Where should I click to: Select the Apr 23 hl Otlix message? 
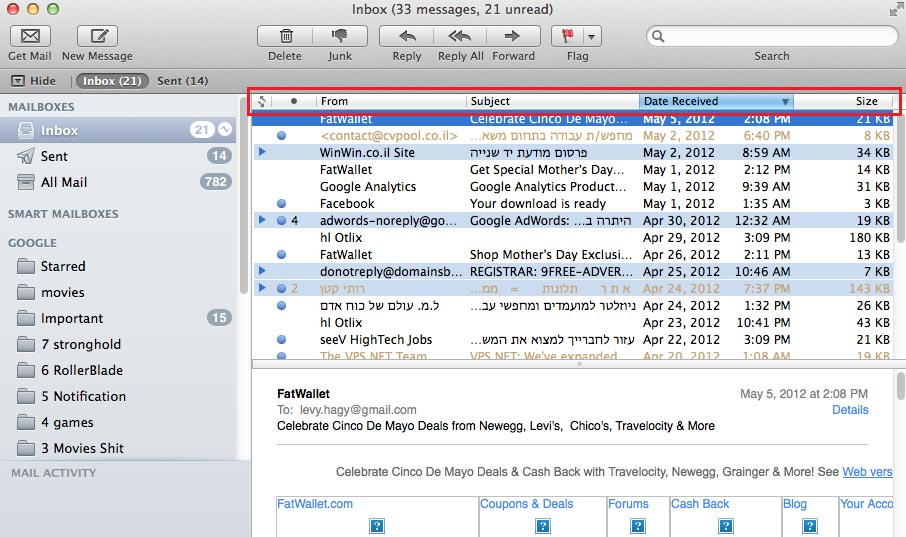(x=573, y=323)
